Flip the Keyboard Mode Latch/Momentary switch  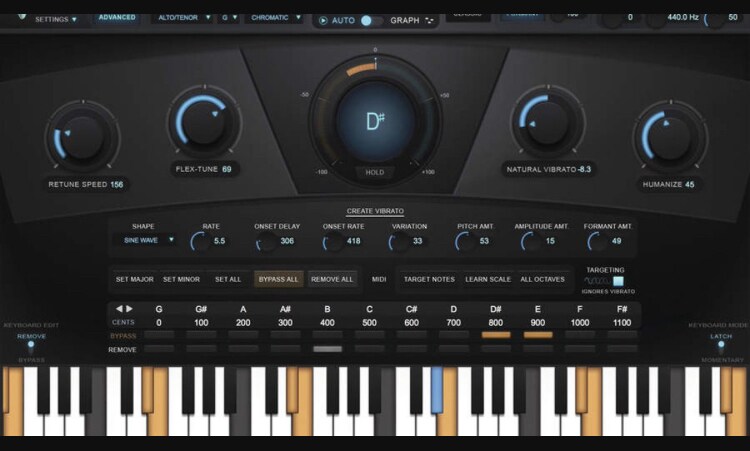pos(721,348)
